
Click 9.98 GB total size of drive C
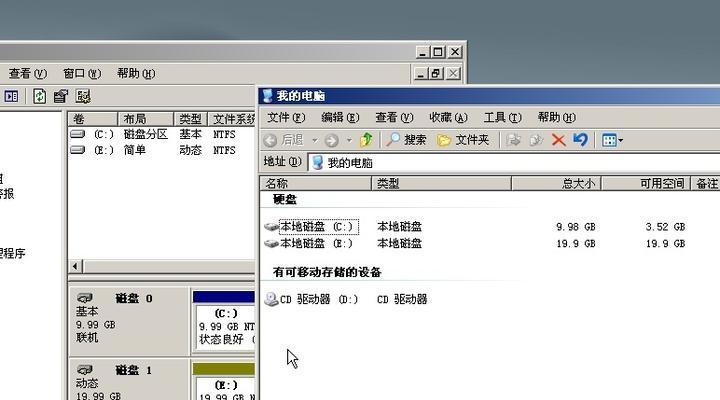click(575, 227)
